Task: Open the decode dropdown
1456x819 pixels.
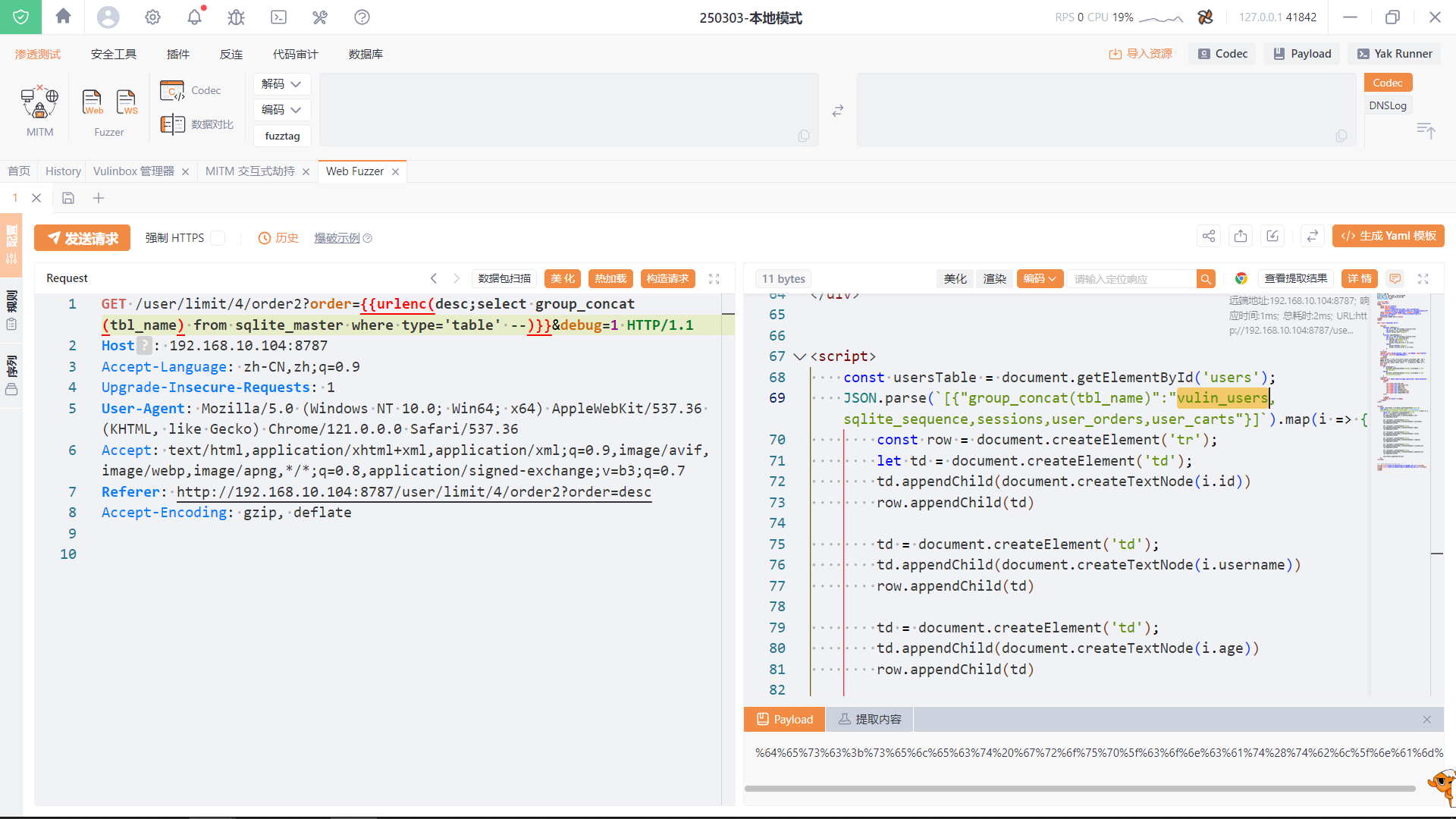Action: click(x=281, y=84)
